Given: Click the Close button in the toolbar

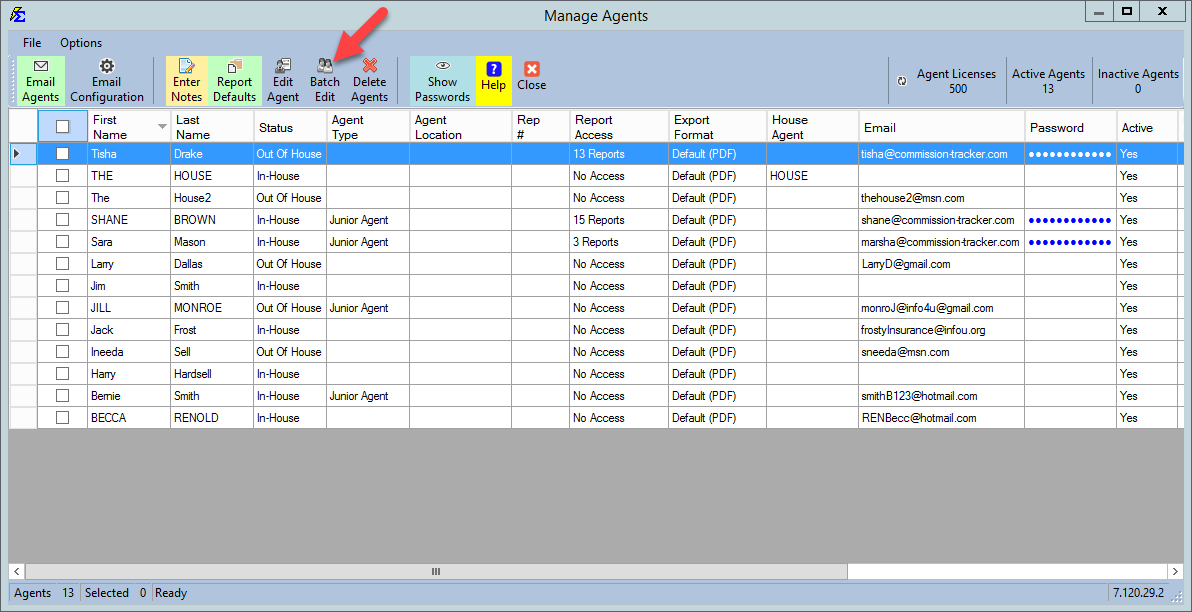Looking at the screenshot, I should 531,80.
